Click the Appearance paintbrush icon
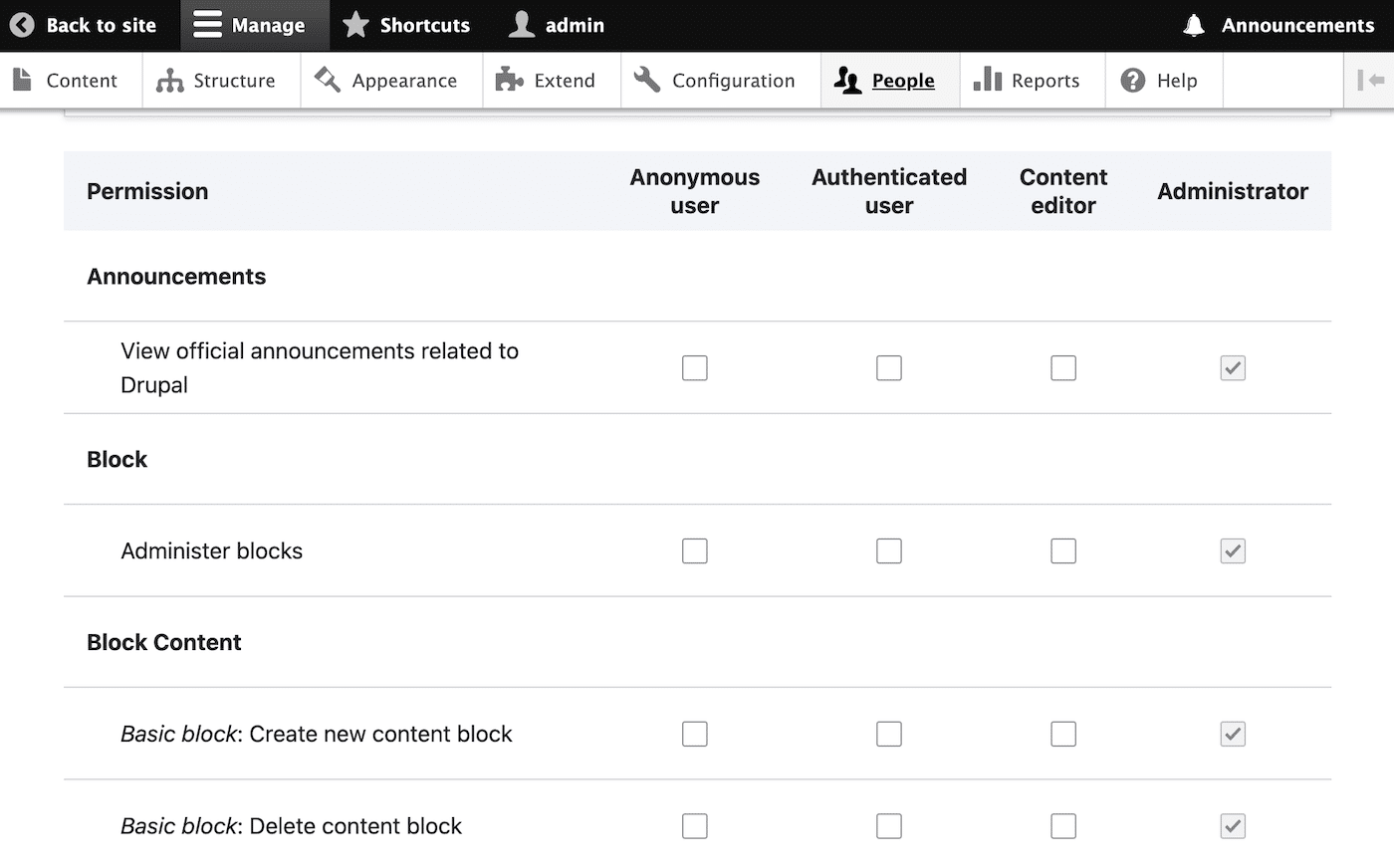 [x=328, y=80]
